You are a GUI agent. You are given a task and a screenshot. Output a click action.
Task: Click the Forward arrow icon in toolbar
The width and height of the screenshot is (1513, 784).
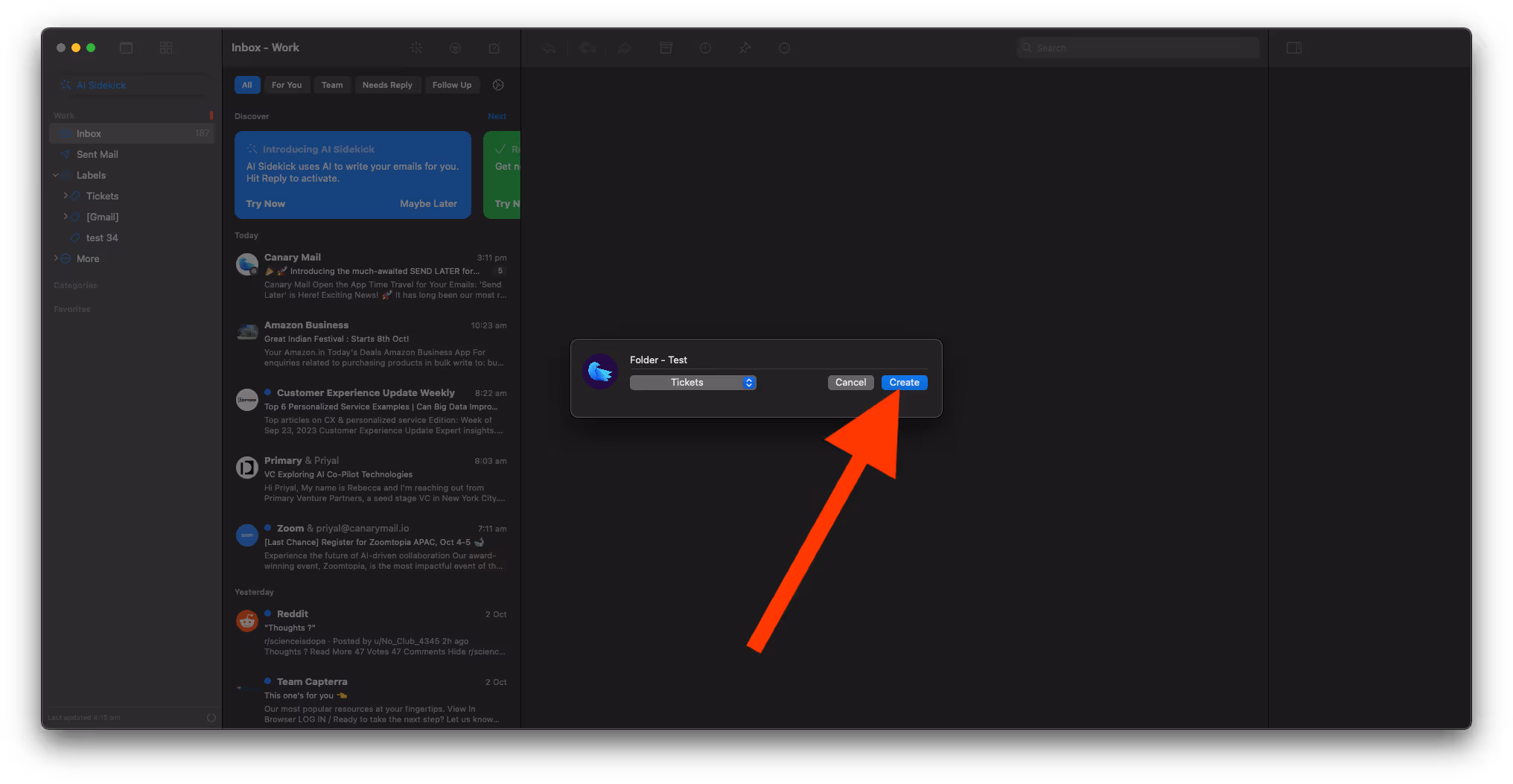(625, 48)
